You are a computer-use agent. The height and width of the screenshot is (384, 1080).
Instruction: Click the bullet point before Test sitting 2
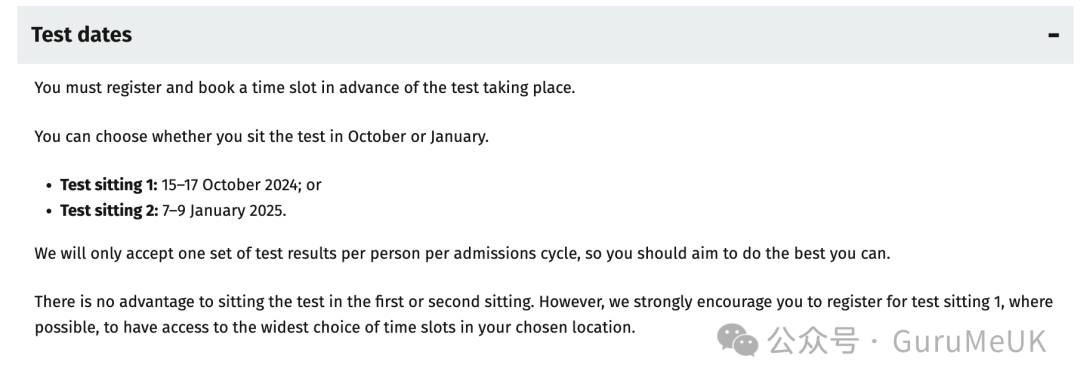pos(49,211)
